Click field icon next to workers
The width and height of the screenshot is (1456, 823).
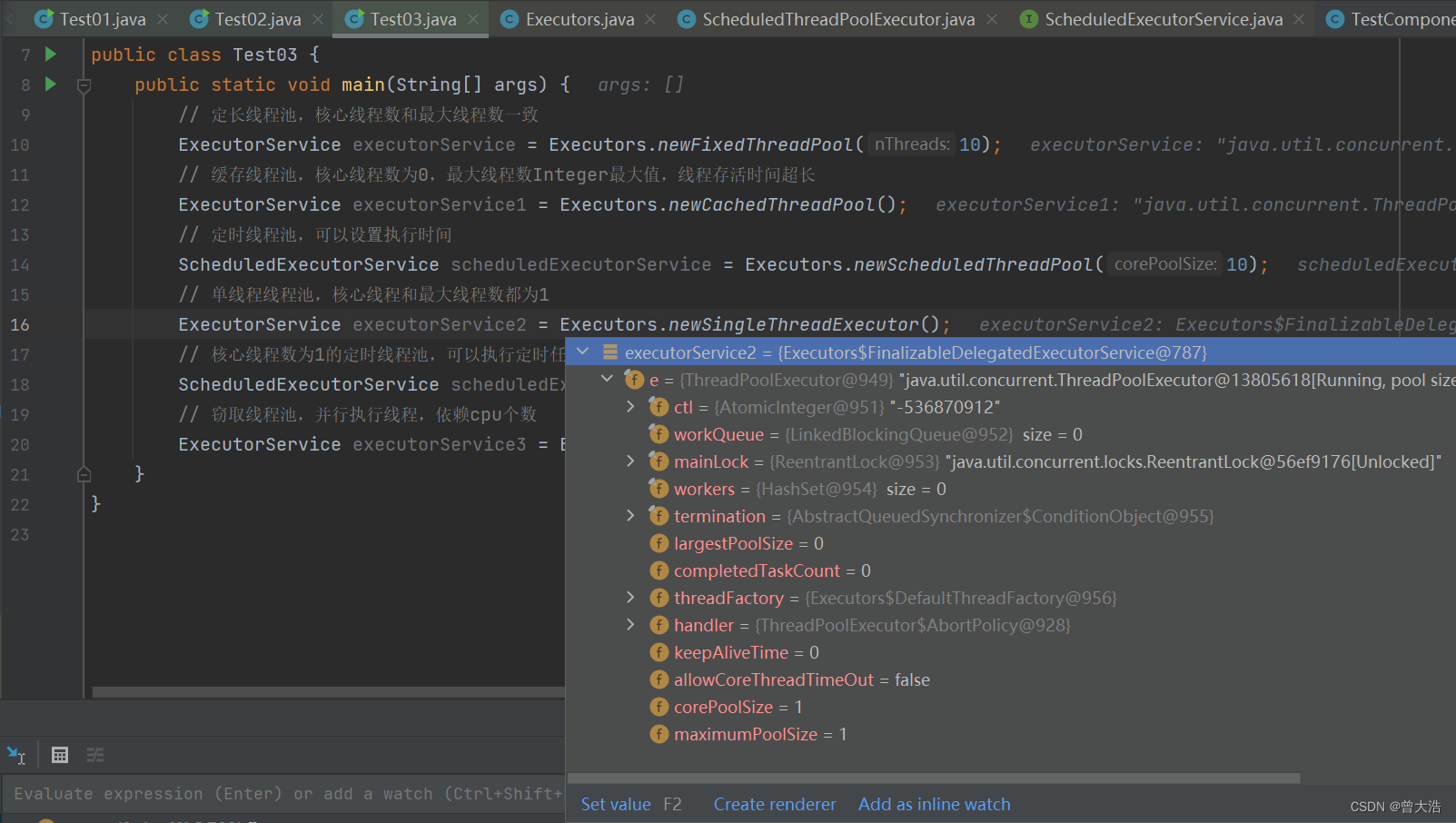click(659, 489)
